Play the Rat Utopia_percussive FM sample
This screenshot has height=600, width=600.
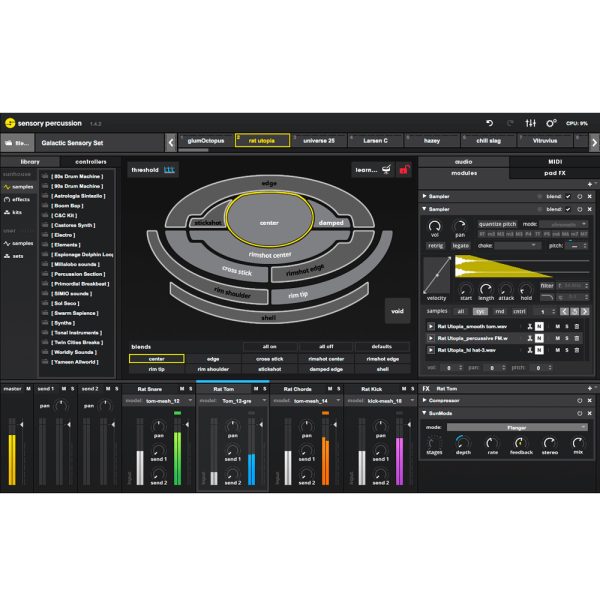tap(430, 338)
